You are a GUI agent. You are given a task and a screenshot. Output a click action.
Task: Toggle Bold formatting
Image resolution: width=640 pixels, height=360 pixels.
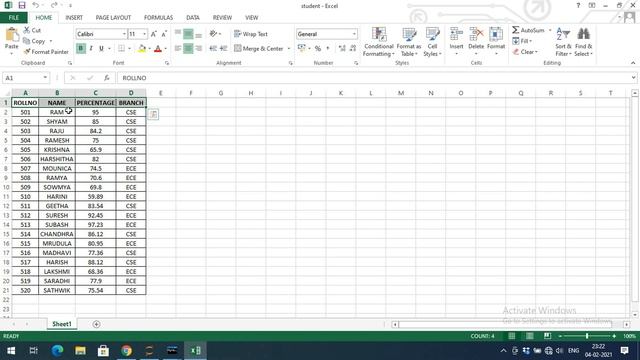(81, 49)
